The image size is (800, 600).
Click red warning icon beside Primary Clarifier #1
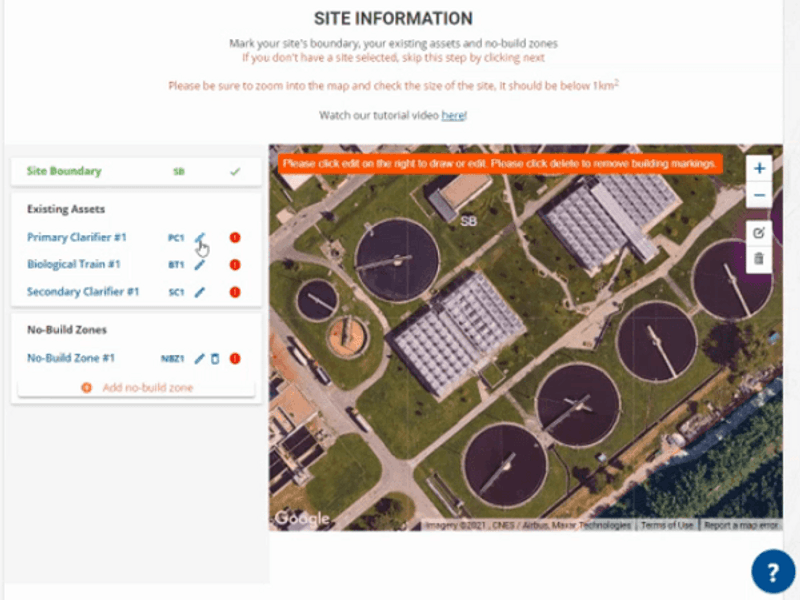[235, 238]
